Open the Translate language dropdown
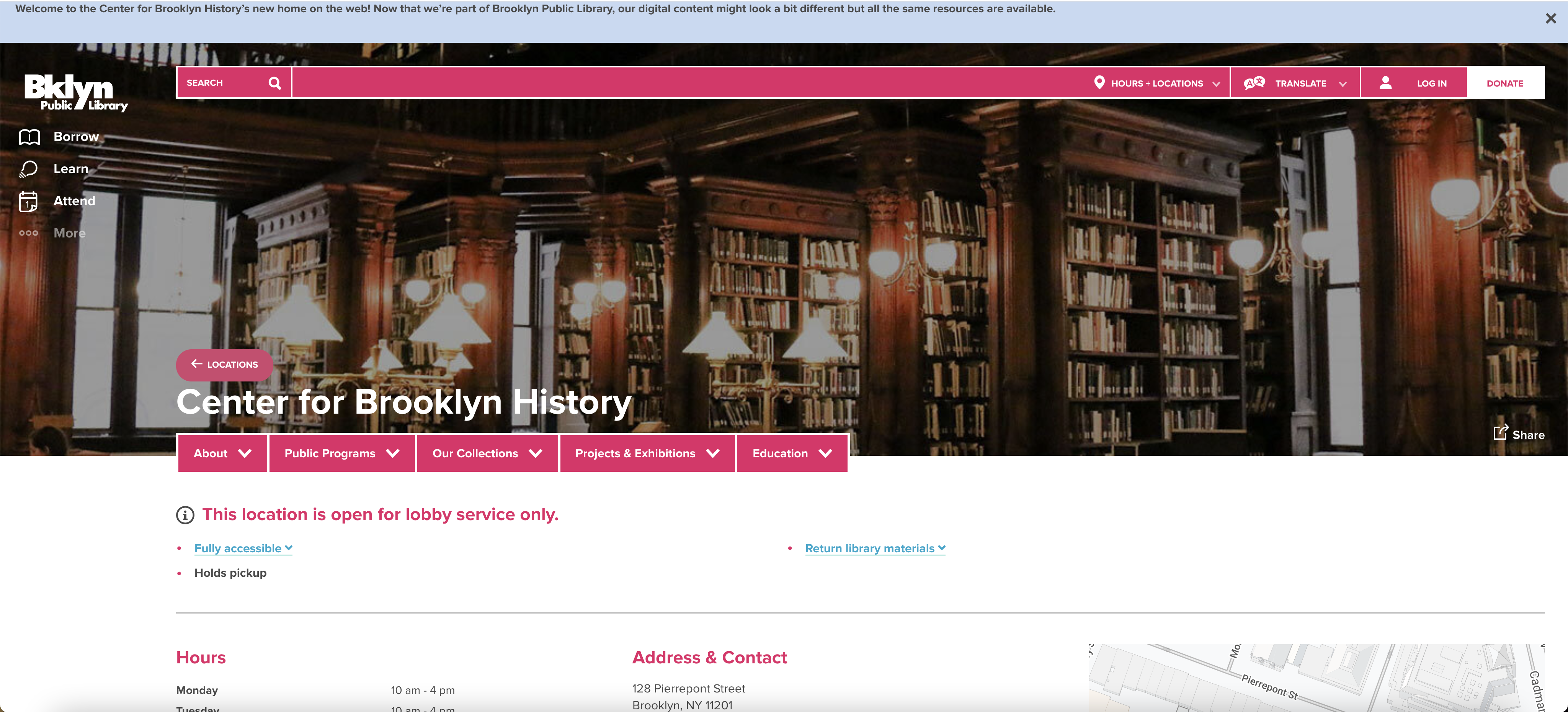The height and width of the screenshot is (712, 1568). (x=1295, y=83)
